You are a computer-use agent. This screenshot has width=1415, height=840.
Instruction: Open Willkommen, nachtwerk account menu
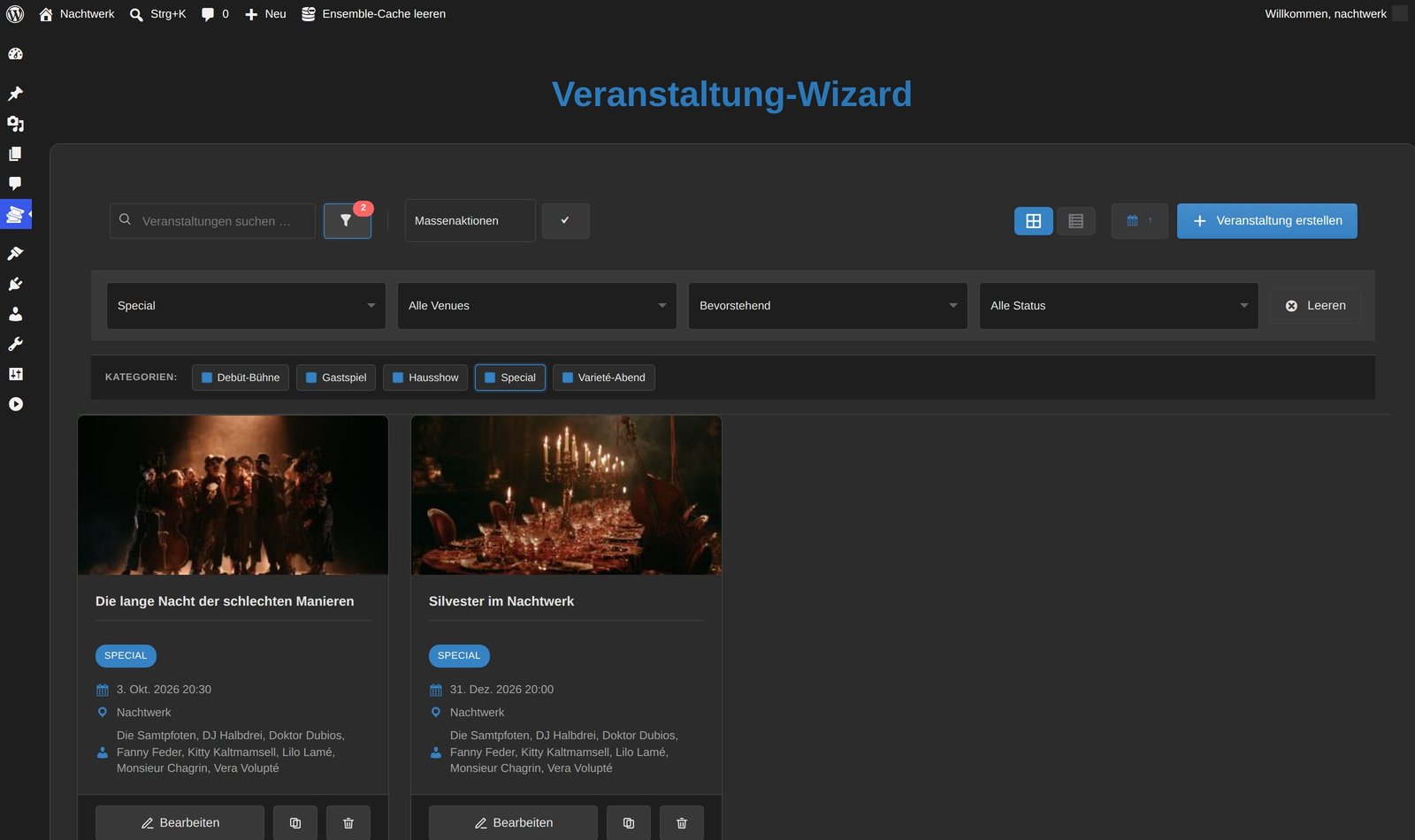[1335, 14]
